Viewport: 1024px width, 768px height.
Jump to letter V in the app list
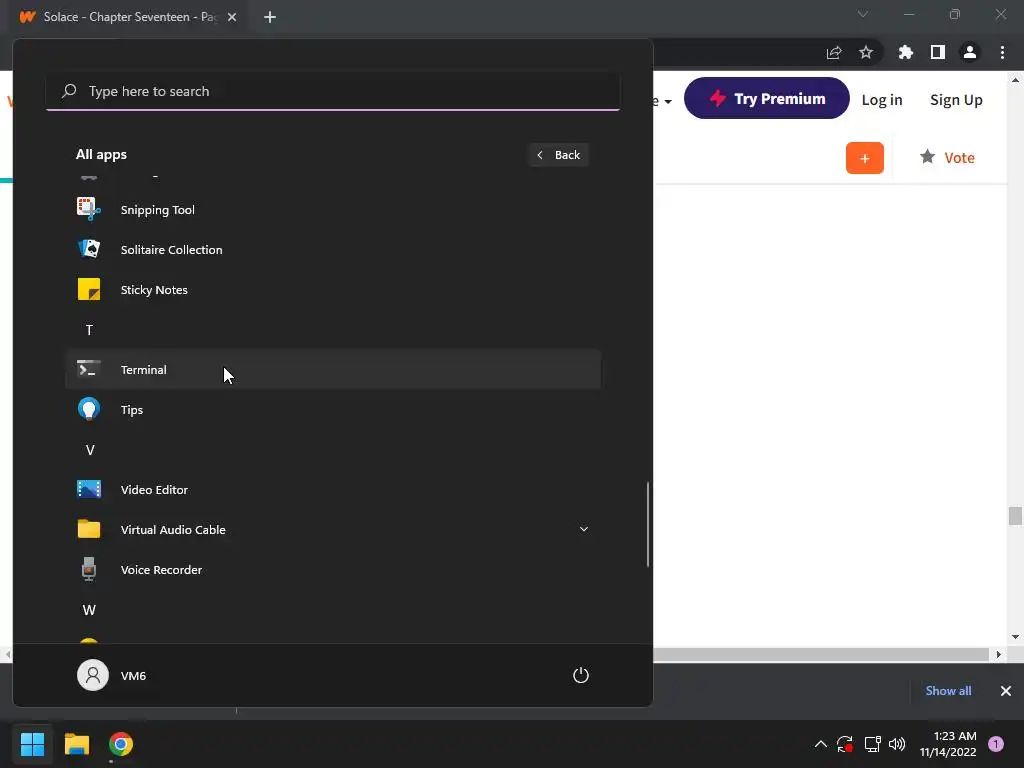89,450
